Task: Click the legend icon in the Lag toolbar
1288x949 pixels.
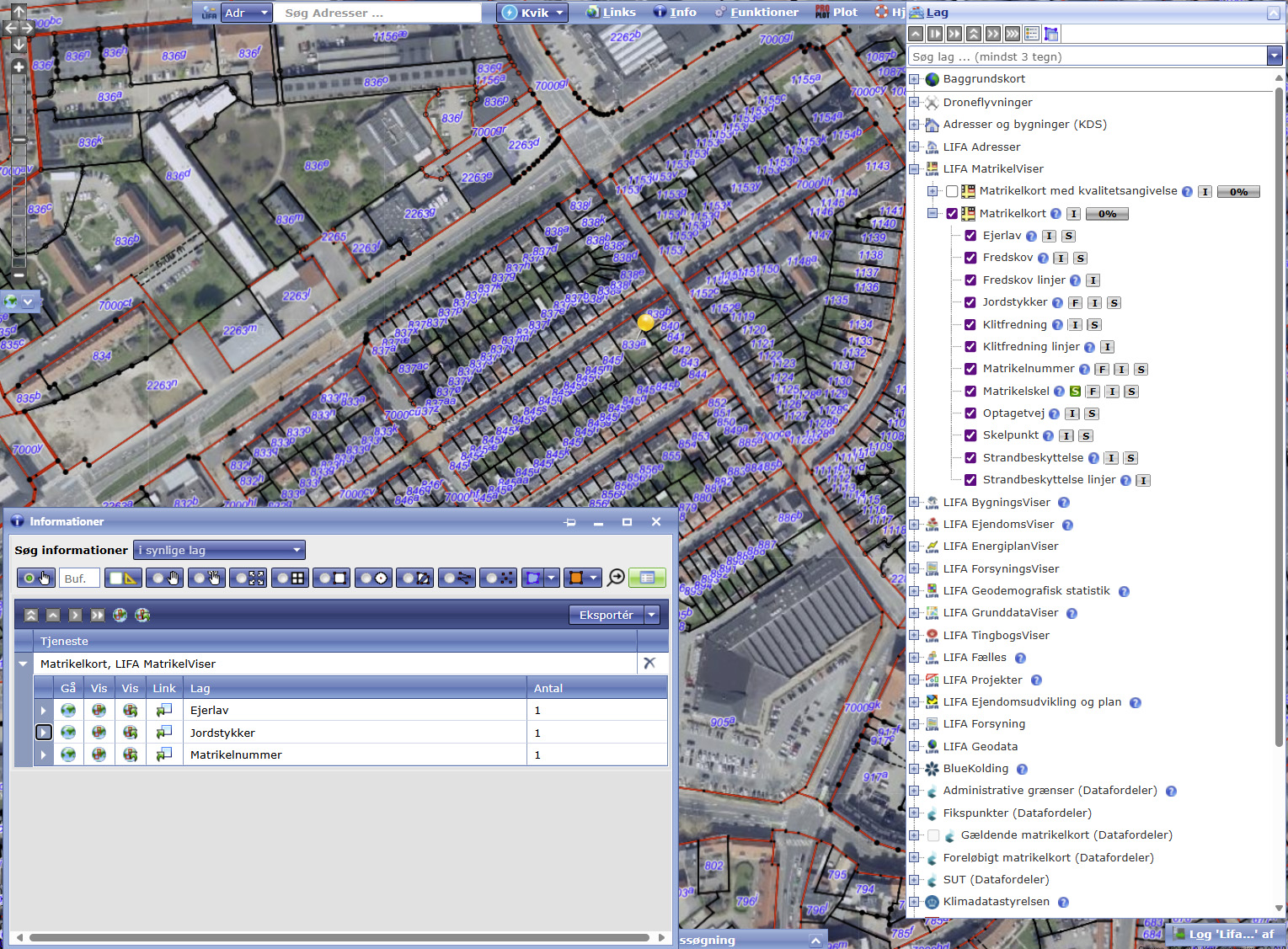Action: [x=1032, y=34]
